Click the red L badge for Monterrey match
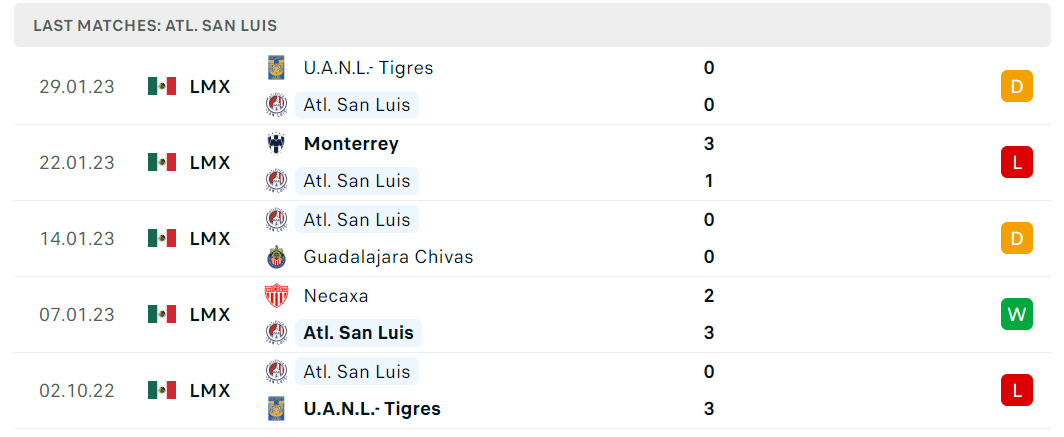The height and width of the screenshot is (437, 1064). click(1016, 162)
